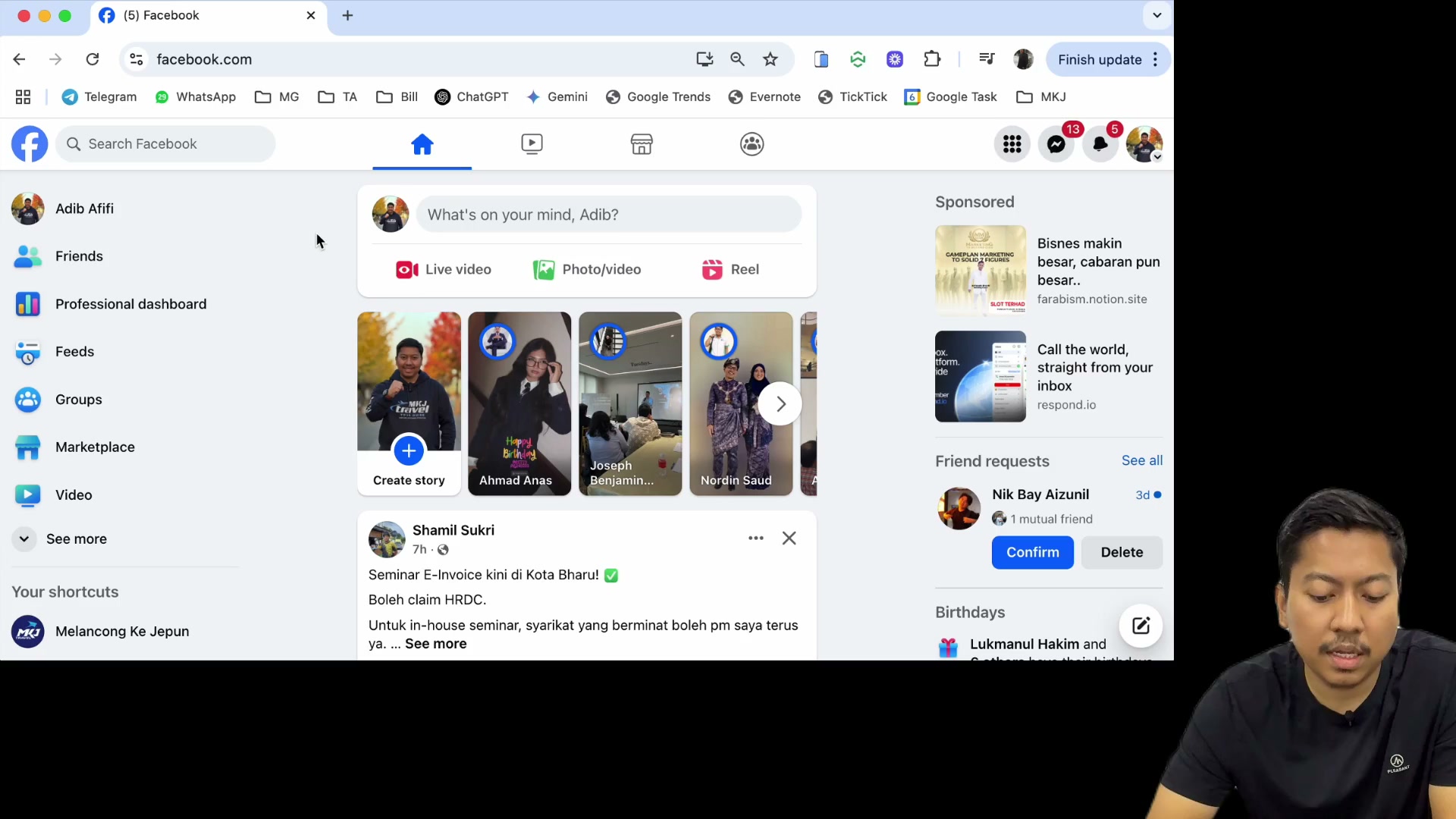The width and height of the screenshot is (1456, 819).
Task: Open respond.io sponsored ad
Action: 1049,376
